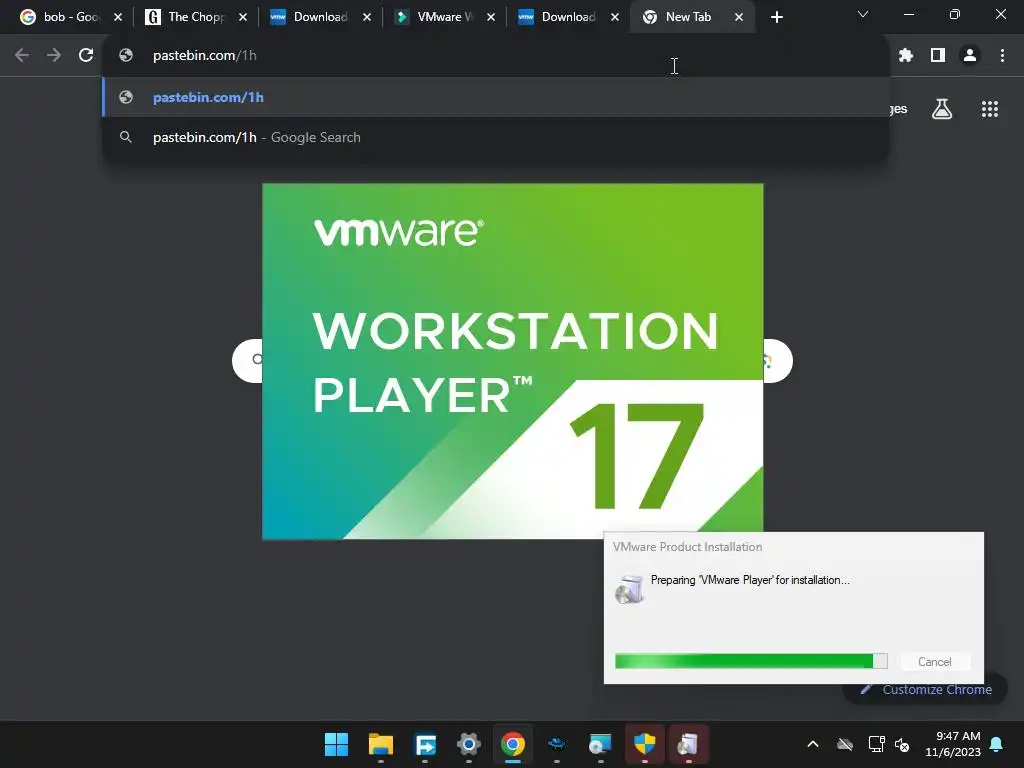The image size is (1024, 768).
Task: Close the first Download tab
Action: pyautogui.click(x=367, y=17)
